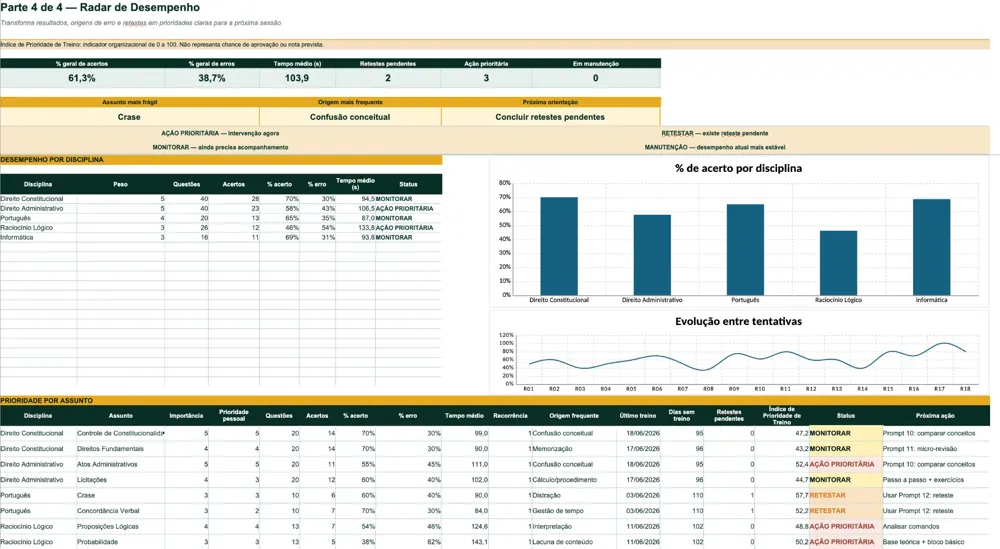Click the 'Origem mais frequente' header
This screenshot has height=549, width=1000.
350,102
